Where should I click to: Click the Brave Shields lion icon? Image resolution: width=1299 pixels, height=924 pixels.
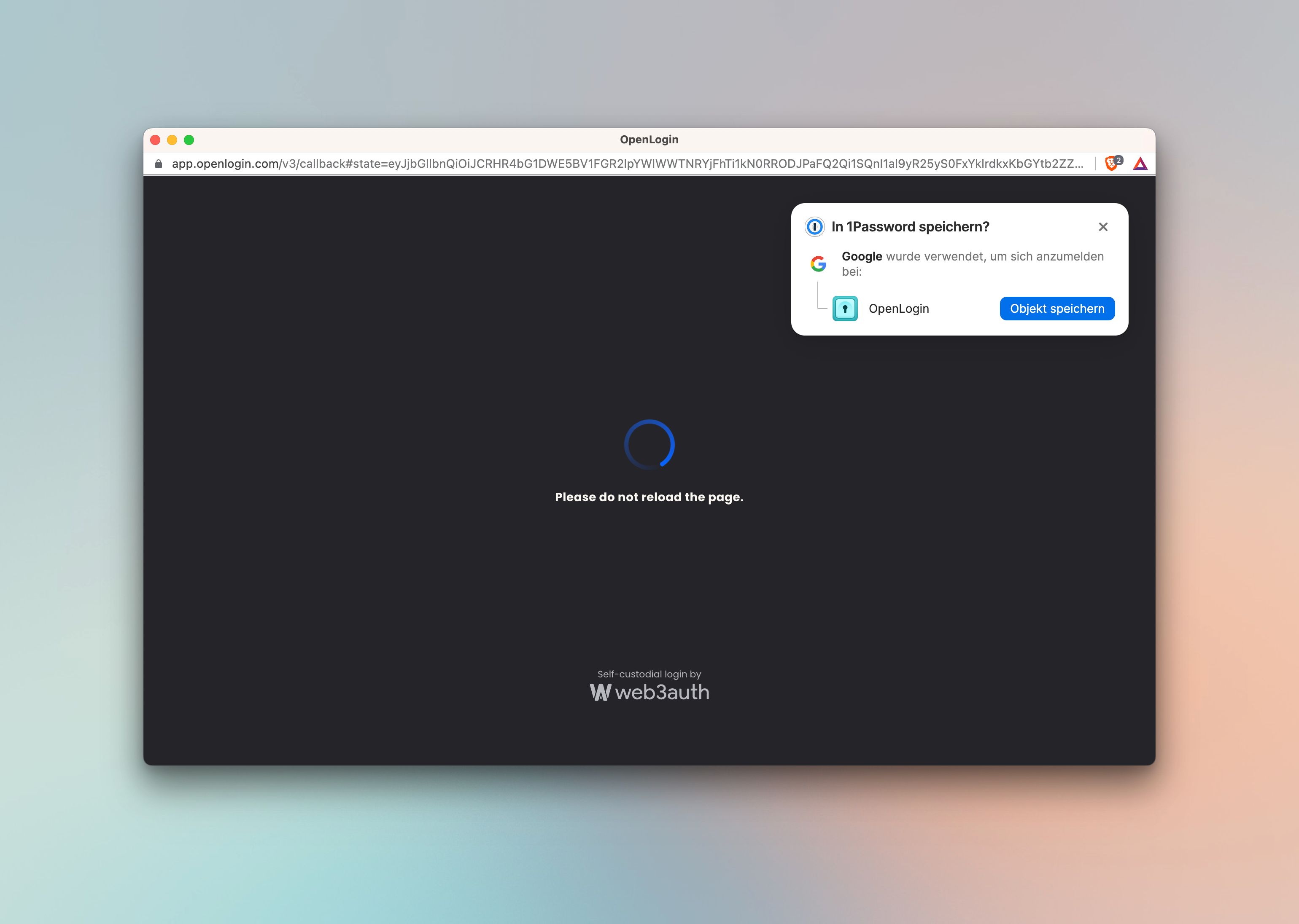[1112, 164]
